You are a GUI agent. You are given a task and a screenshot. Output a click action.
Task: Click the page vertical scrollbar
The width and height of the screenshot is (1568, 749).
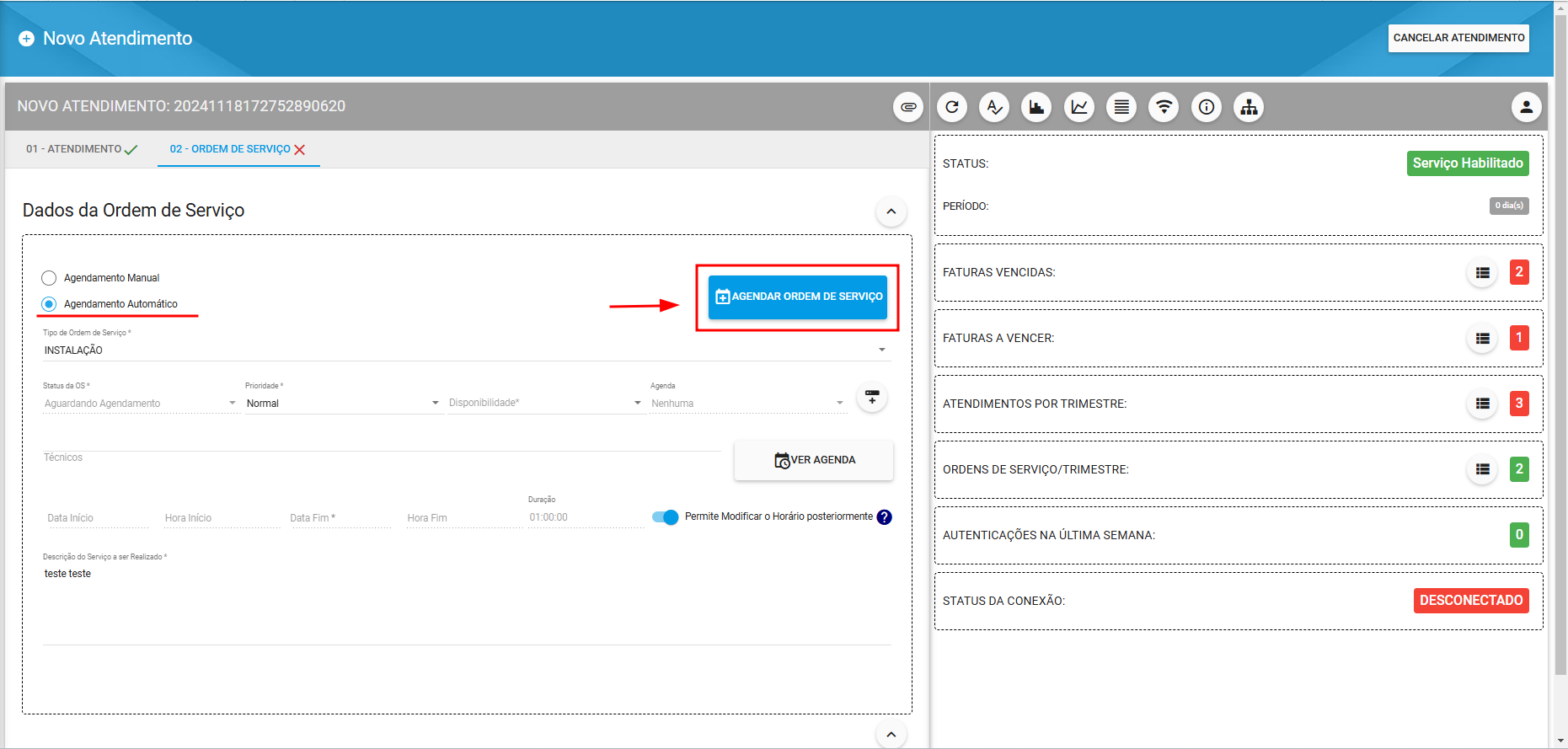(x=1560, y=345)
